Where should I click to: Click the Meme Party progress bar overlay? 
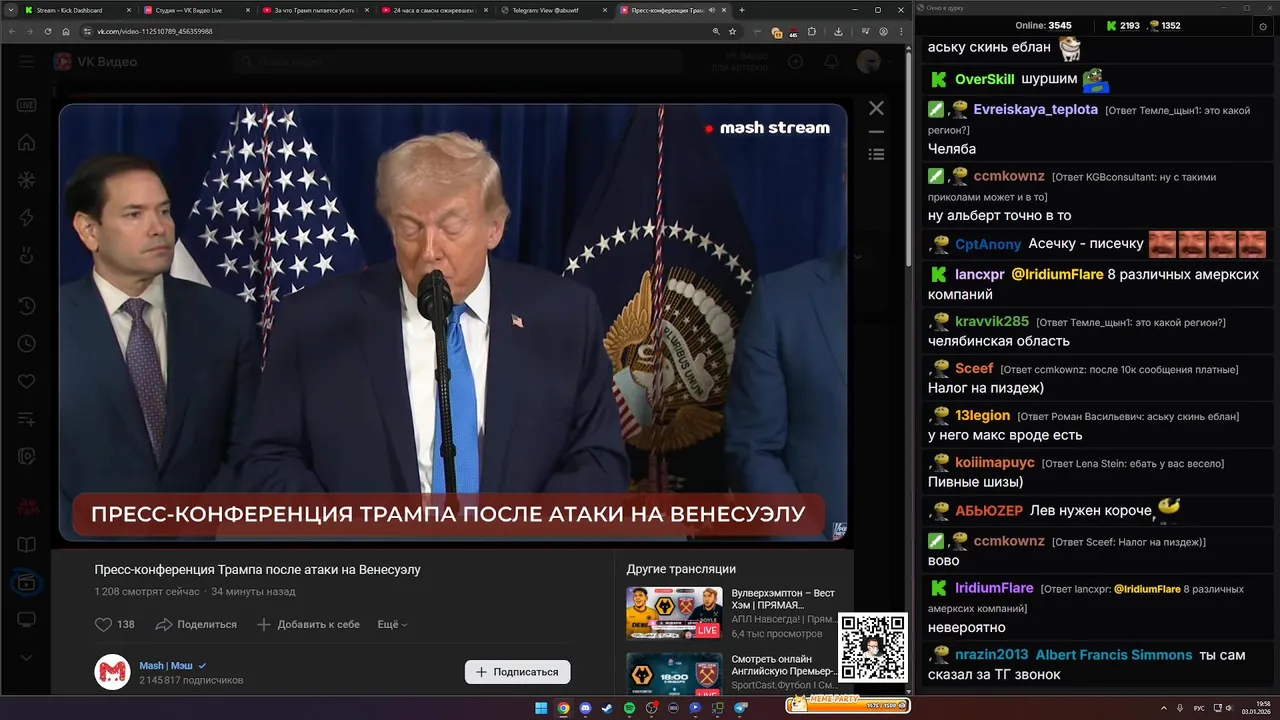848,705
